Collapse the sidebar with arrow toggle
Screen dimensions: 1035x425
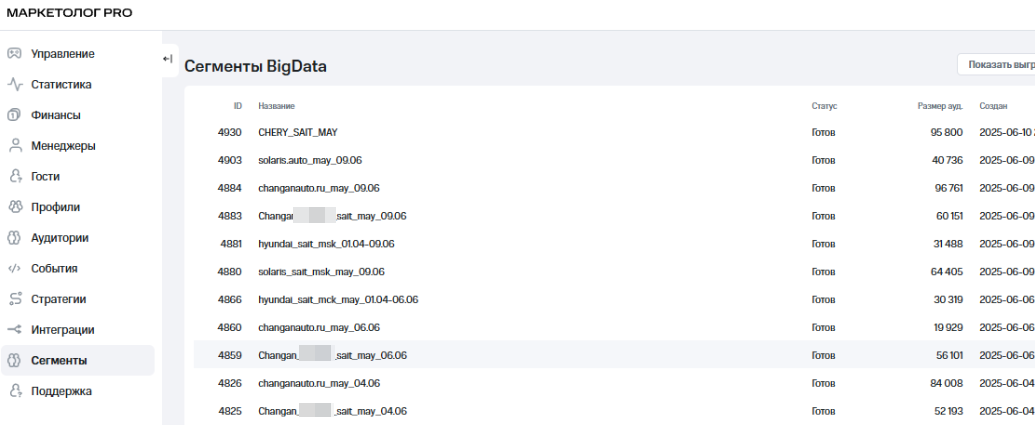tap(168, 59)
